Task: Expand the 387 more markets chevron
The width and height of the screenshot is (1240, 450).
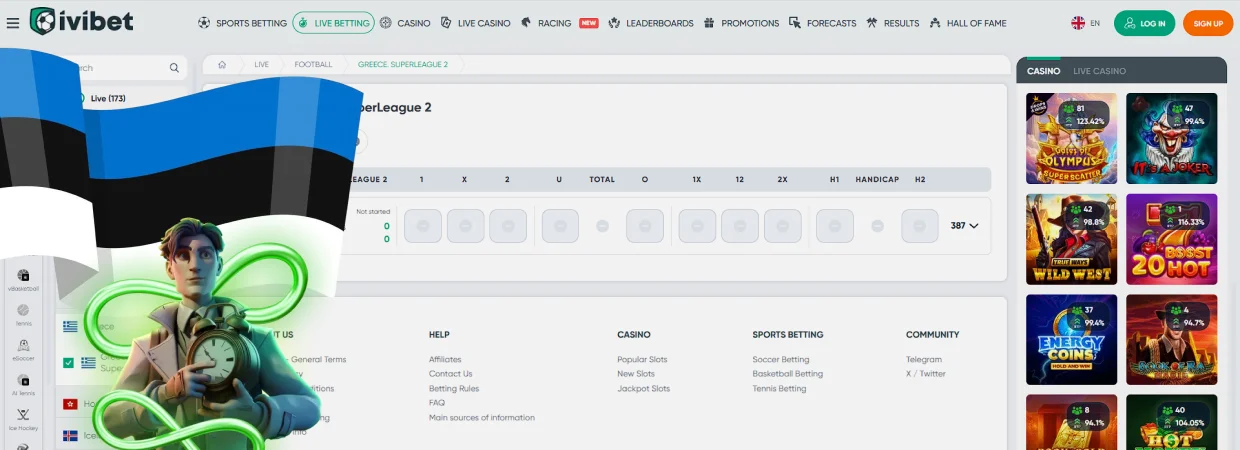Action: 974,226
